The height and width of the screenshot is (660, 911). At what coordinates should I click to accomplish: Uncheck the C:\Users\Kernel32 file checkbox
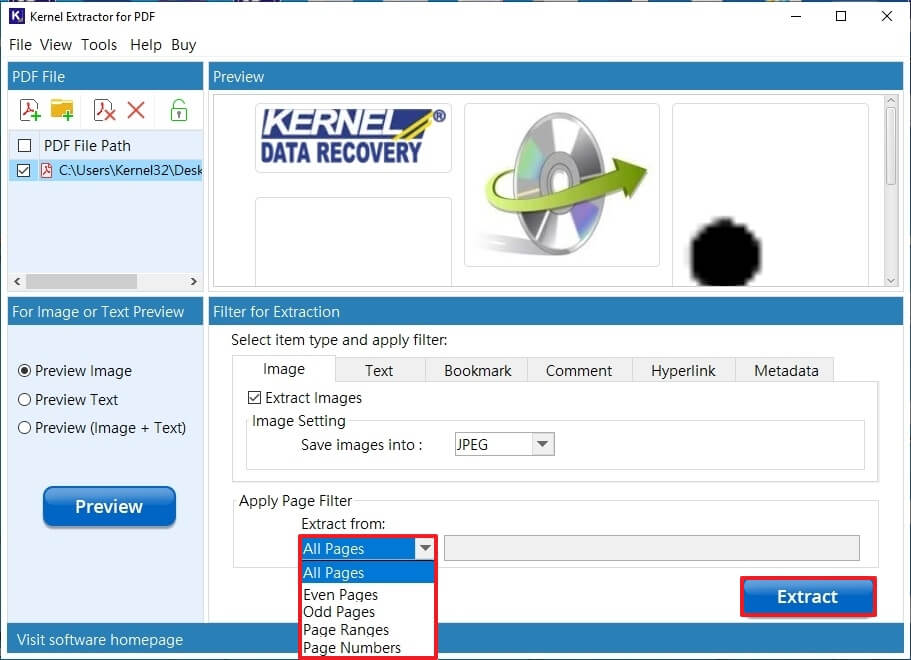pos(23,170)
